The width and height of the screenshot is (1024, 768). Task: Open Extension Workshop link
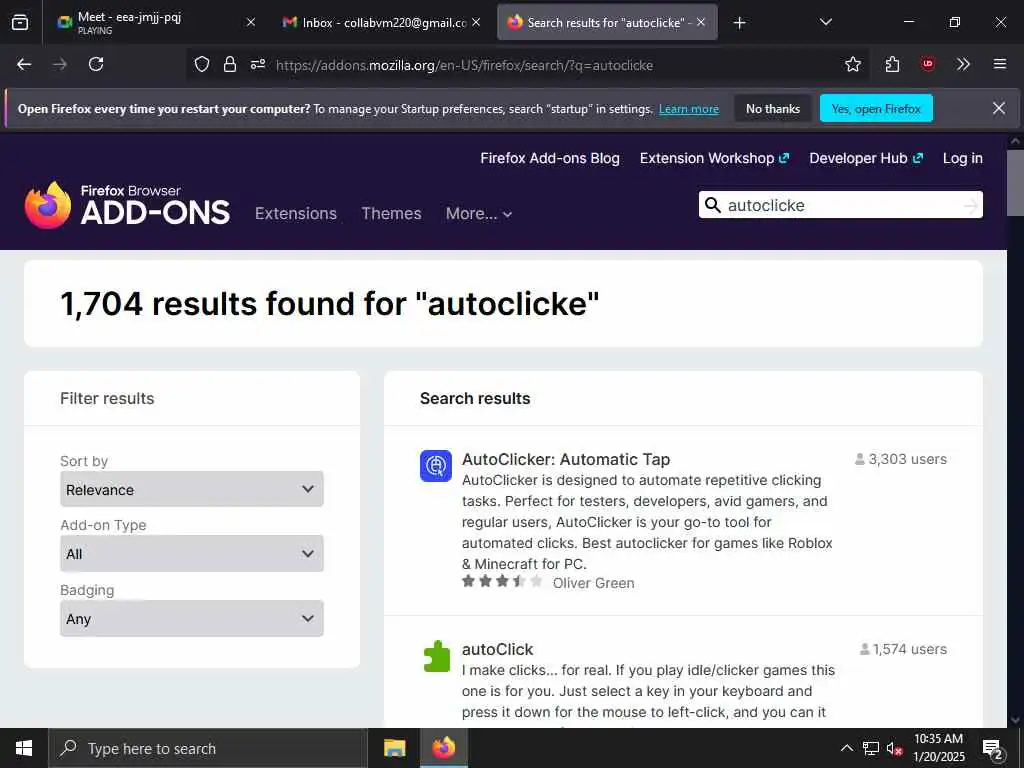pyautogui.click(x=714, y=158)
